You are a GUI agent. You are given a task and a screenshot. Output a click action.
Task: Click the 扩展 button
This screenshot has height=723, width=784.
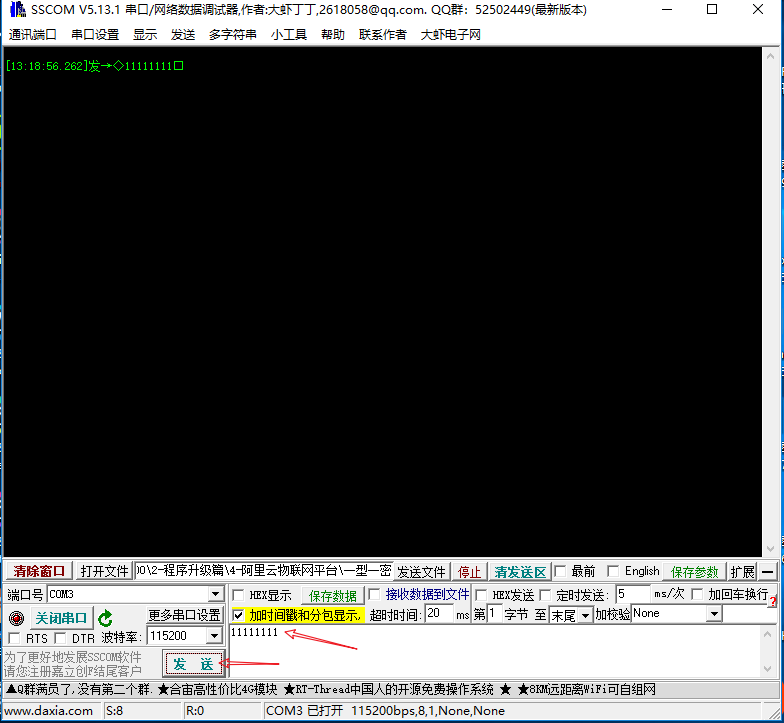[742, 572]
